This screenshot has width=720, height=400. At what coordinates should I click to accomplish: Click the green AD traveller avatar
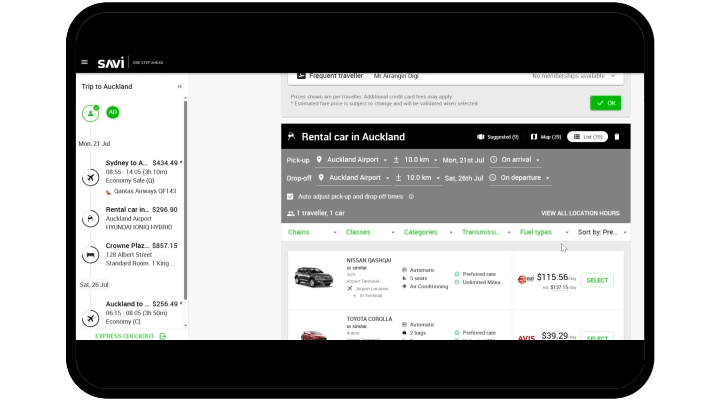click(113, 113)
